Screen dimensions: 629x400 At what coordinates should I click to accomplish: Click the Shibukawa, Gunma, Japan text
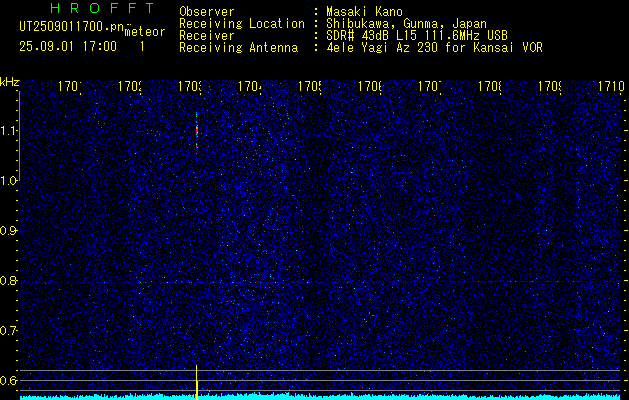[x=406, y=24]
